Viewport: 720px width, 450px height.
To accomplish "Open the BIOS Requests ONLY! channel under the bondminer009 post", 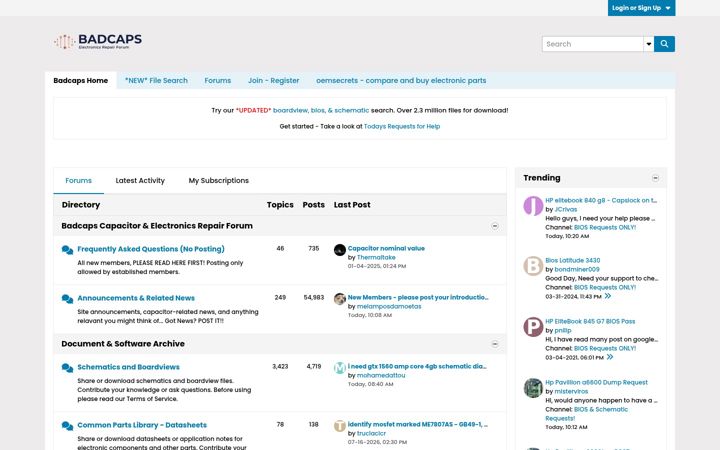I will [605, 287].
